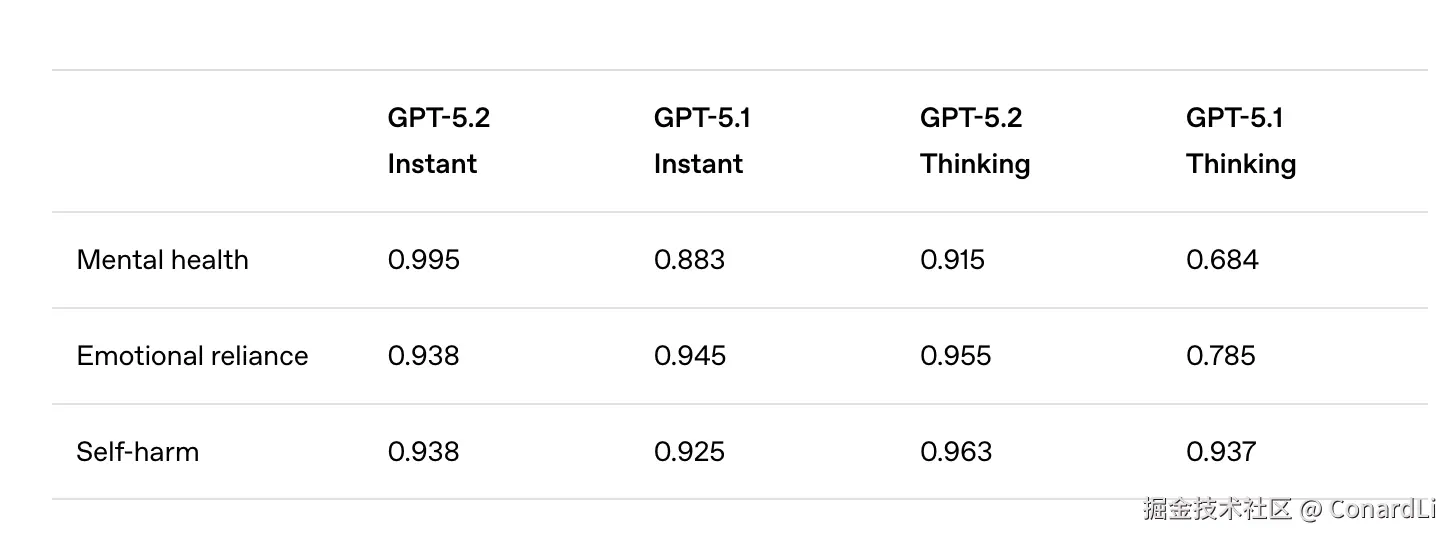
Task: Select the Self-harm row label
Action: pos(137,452)
